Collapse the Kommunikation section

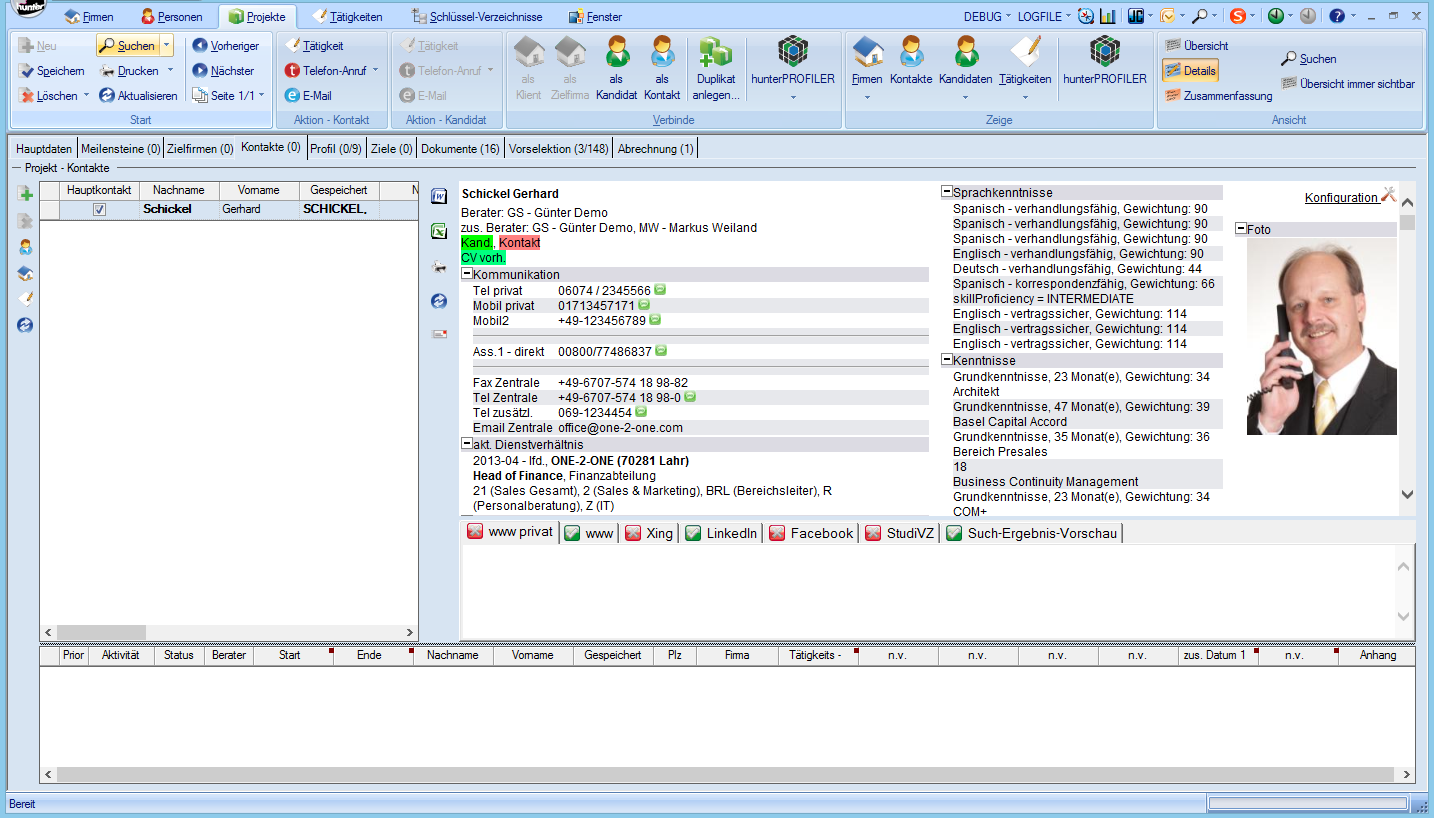(466, 275)
